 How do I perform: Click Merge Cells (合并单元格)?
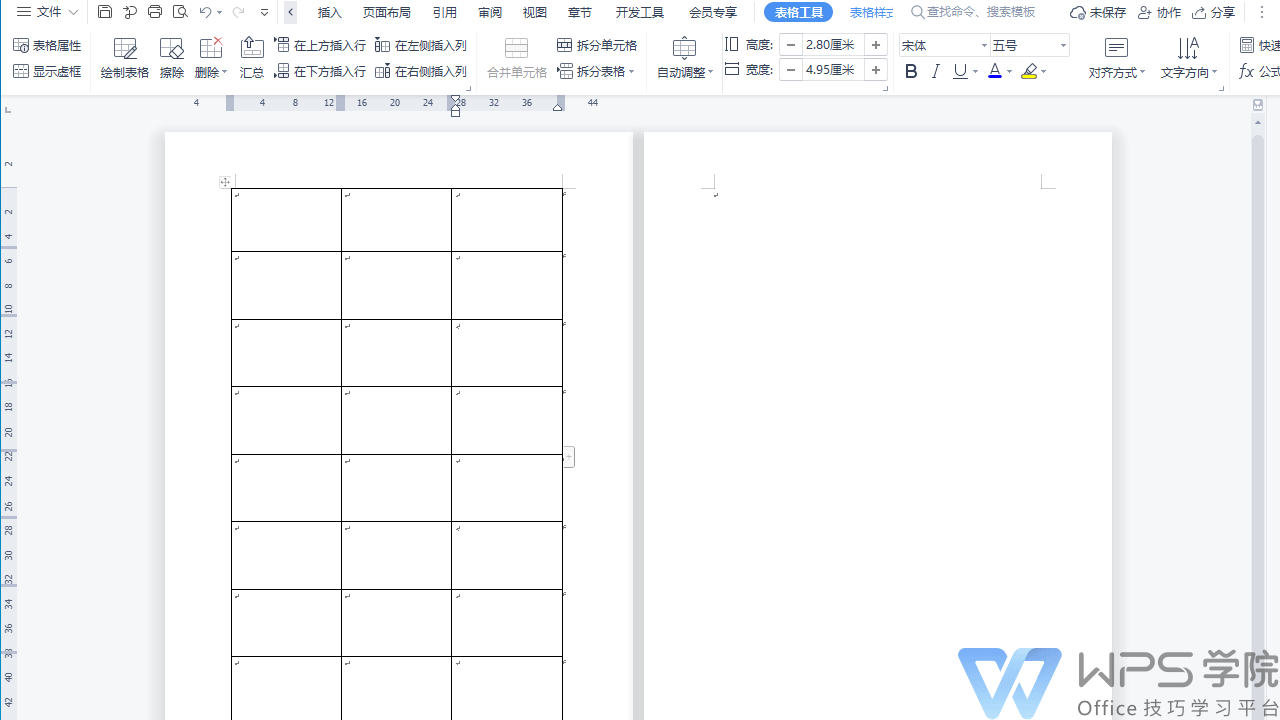coord(517,59)
